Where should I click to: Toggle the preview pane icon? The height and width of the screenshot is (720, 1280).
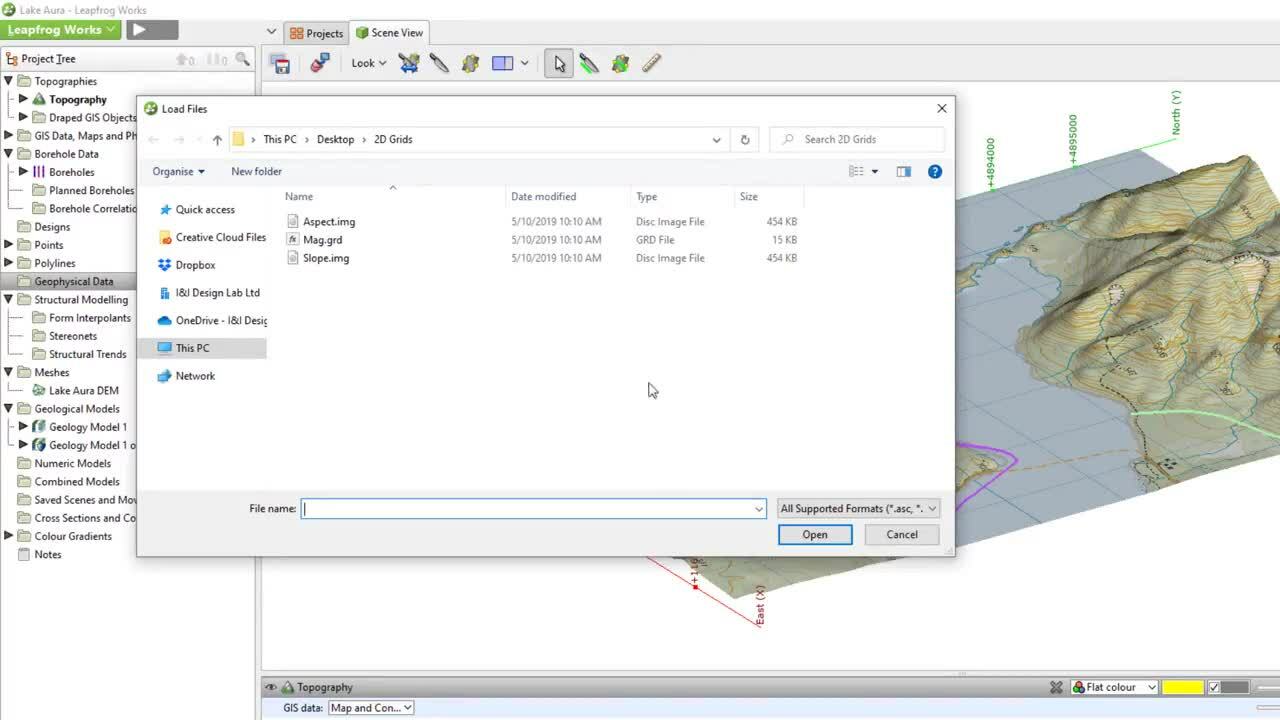point(904,171)
